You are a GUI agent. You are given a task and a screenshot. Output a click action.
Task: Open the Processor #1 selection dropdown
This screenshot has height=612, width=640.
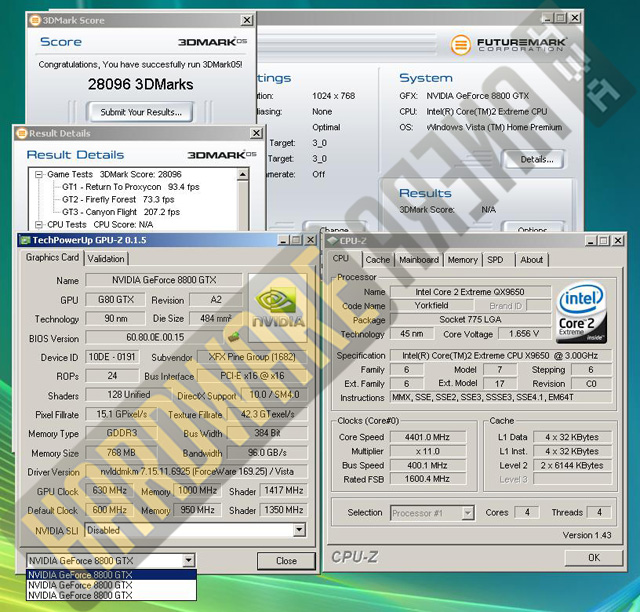(468, 513)
